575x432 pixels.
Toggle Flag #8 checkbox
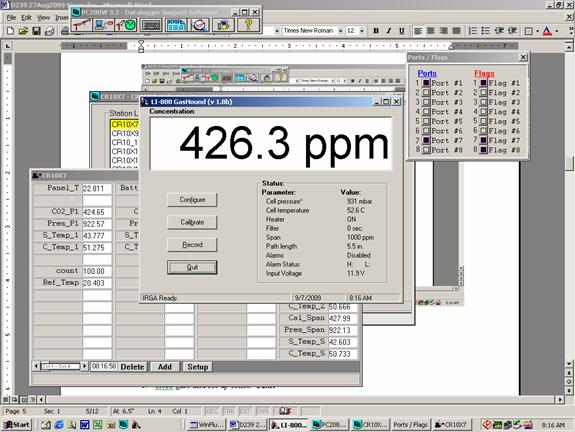[484, 150]
